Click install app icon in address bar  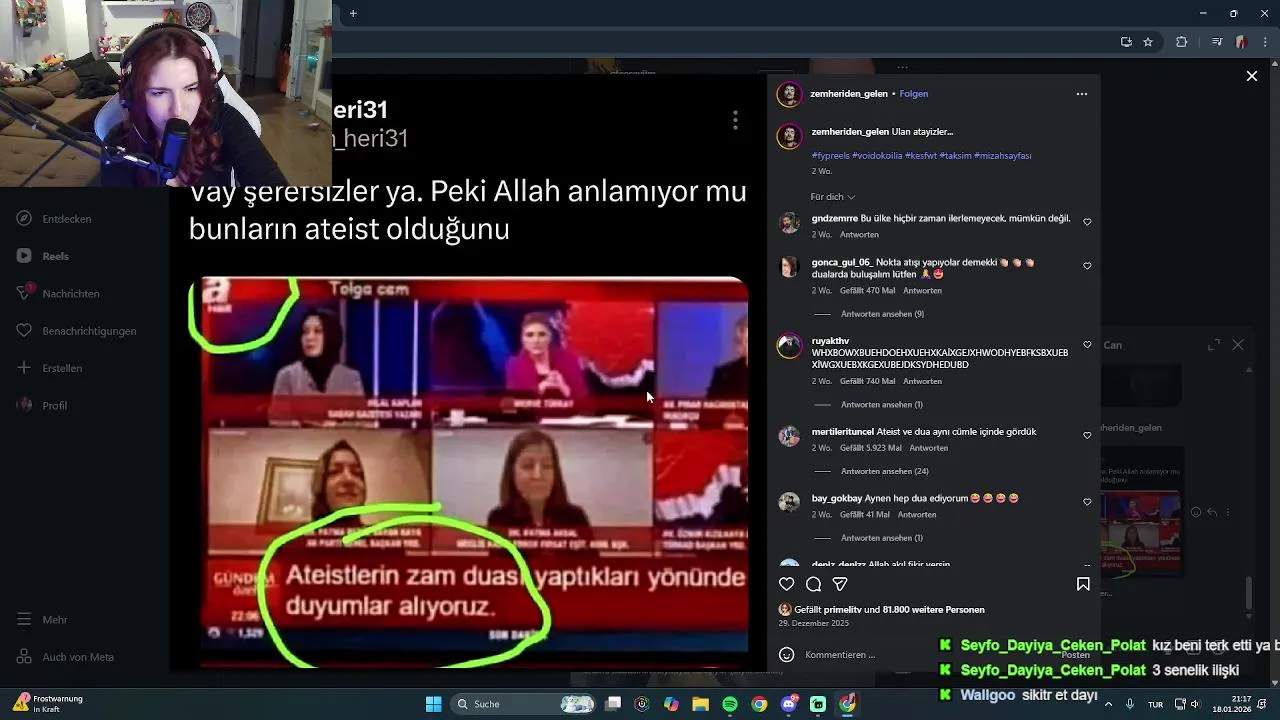coord(1126,42)
